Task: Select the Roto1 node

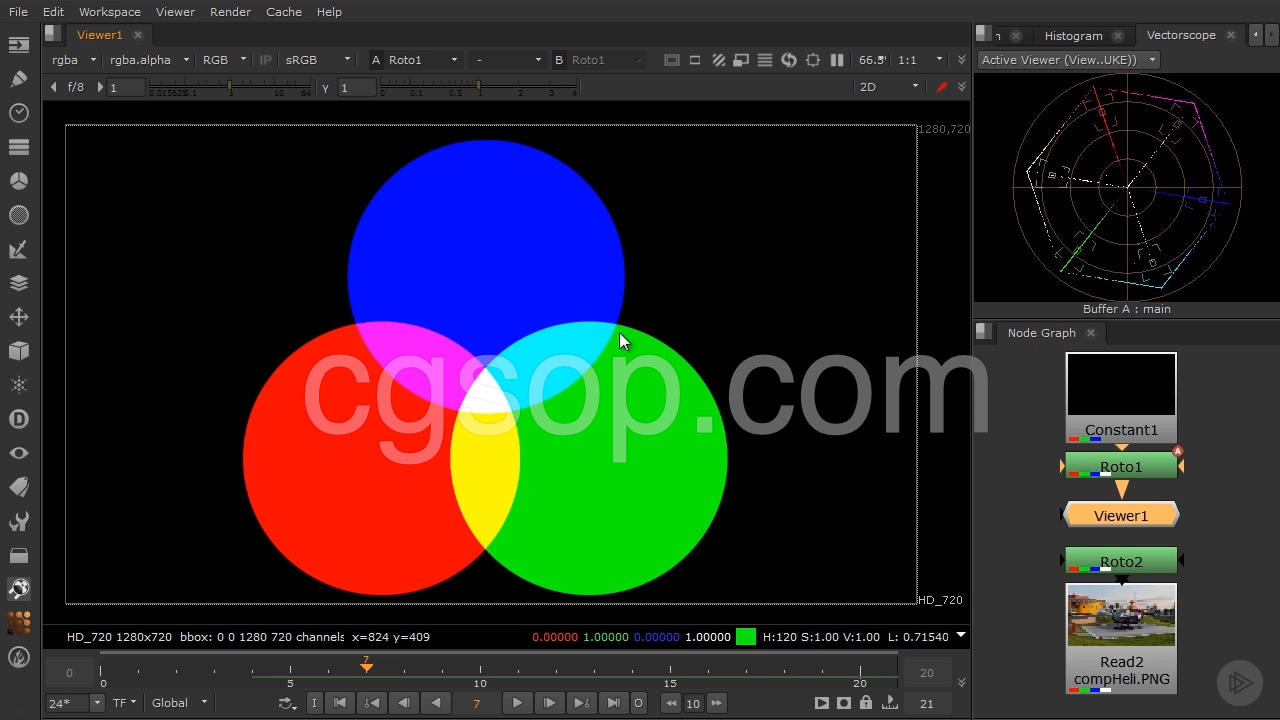Action: tap(1121, 466)
